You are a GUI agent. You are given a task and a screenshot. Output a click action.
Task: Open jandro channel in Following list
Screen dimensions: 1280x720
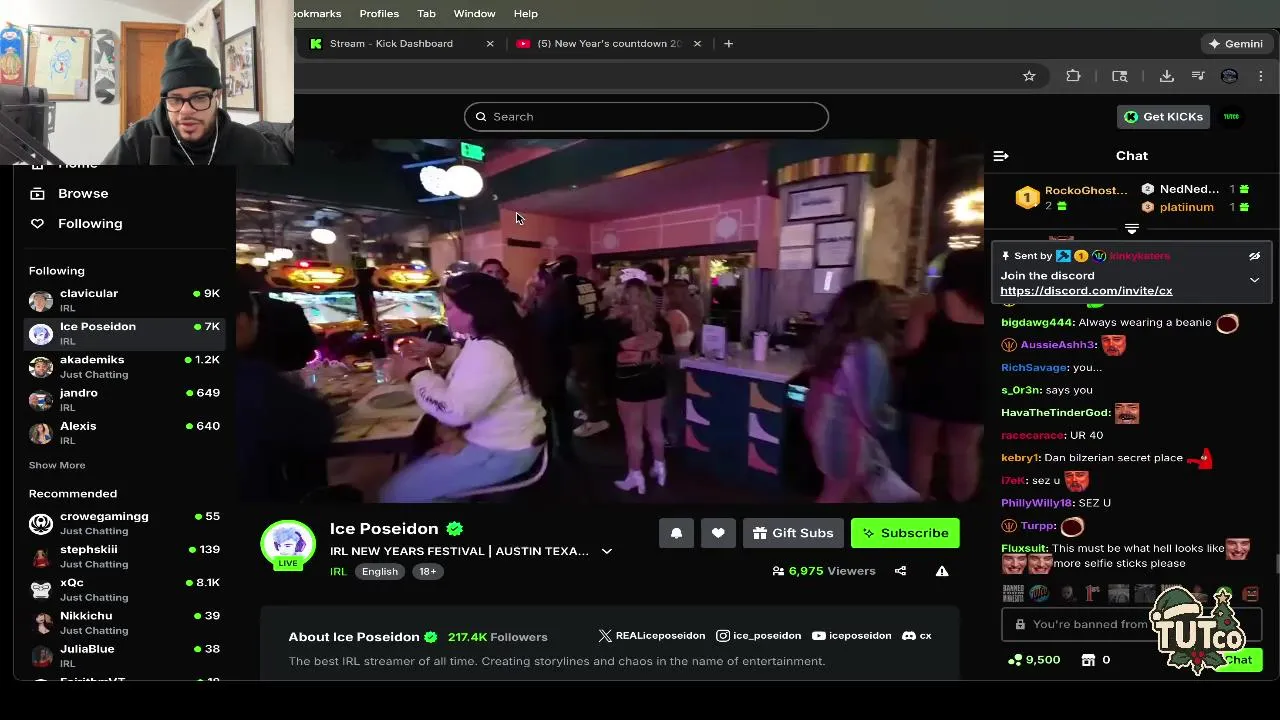click(124, 399)
